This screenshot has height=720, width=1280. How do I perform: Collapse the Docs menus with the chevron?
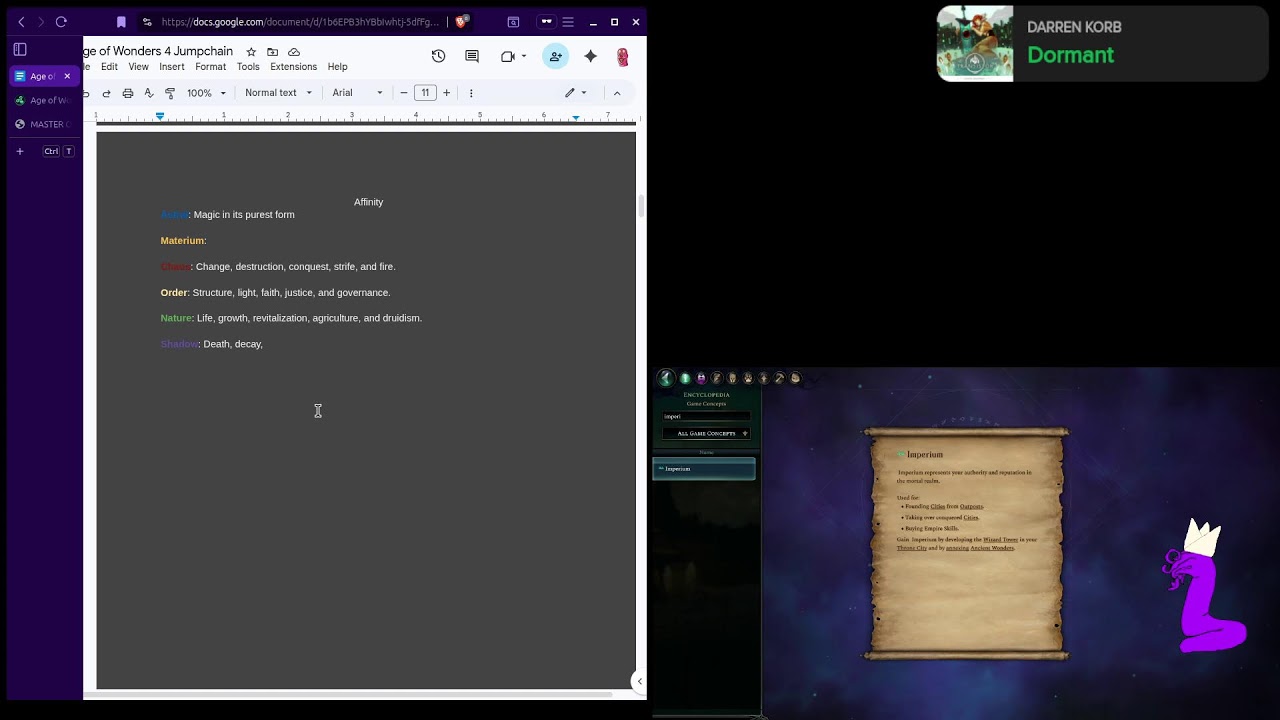[x=617, y=93]
